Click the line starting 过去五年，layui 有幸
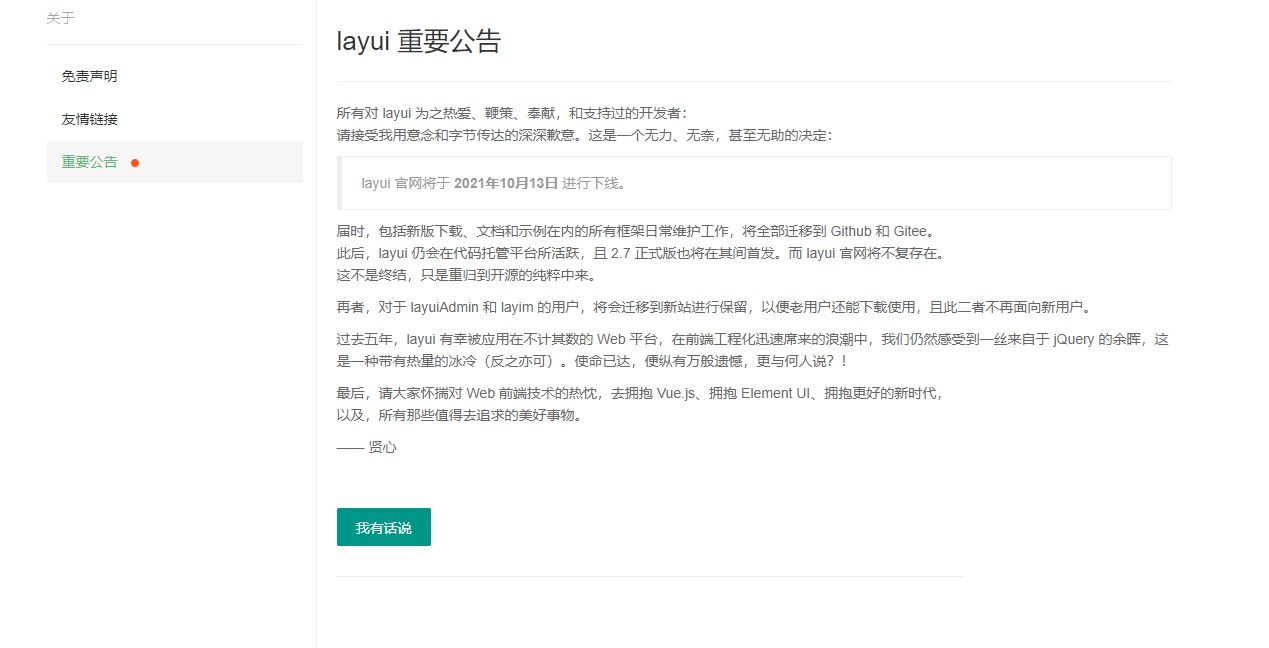Screen dimensions: 1269x648 coord(753,339)
